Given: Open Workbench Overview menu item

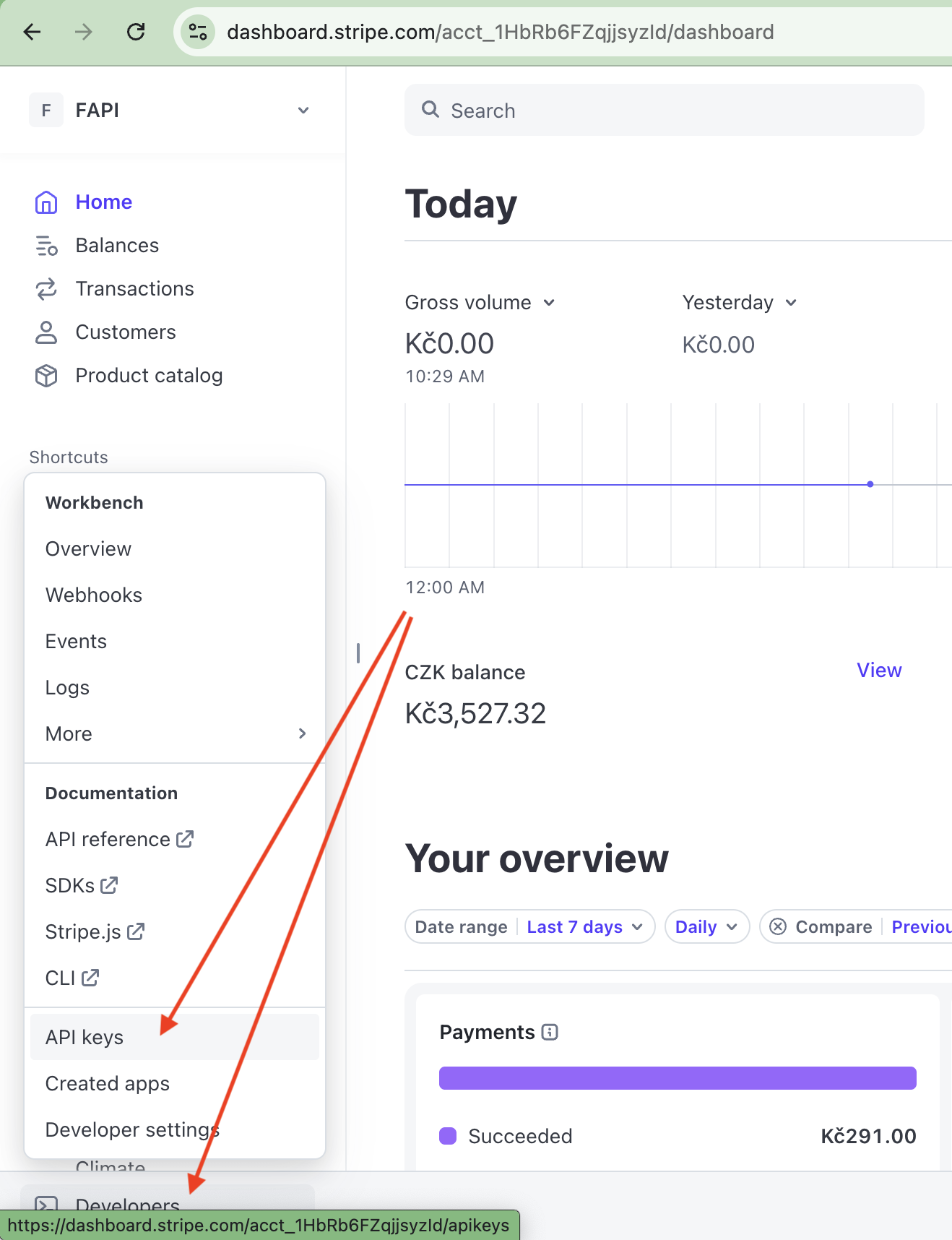Looking at the screenshot, I should click(x=175, y=549).
